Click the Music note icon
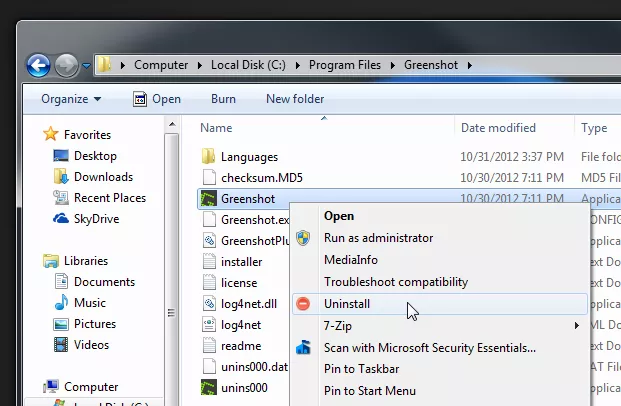This screenshot has width=621, height=406. pos(61,303)
